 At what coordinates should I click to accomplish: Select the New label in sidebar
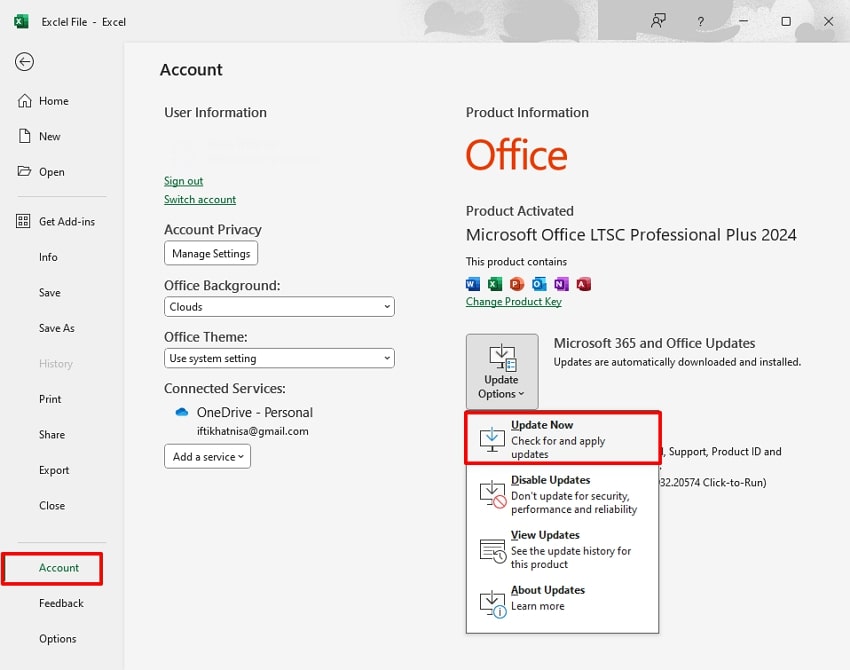(50, 137)
